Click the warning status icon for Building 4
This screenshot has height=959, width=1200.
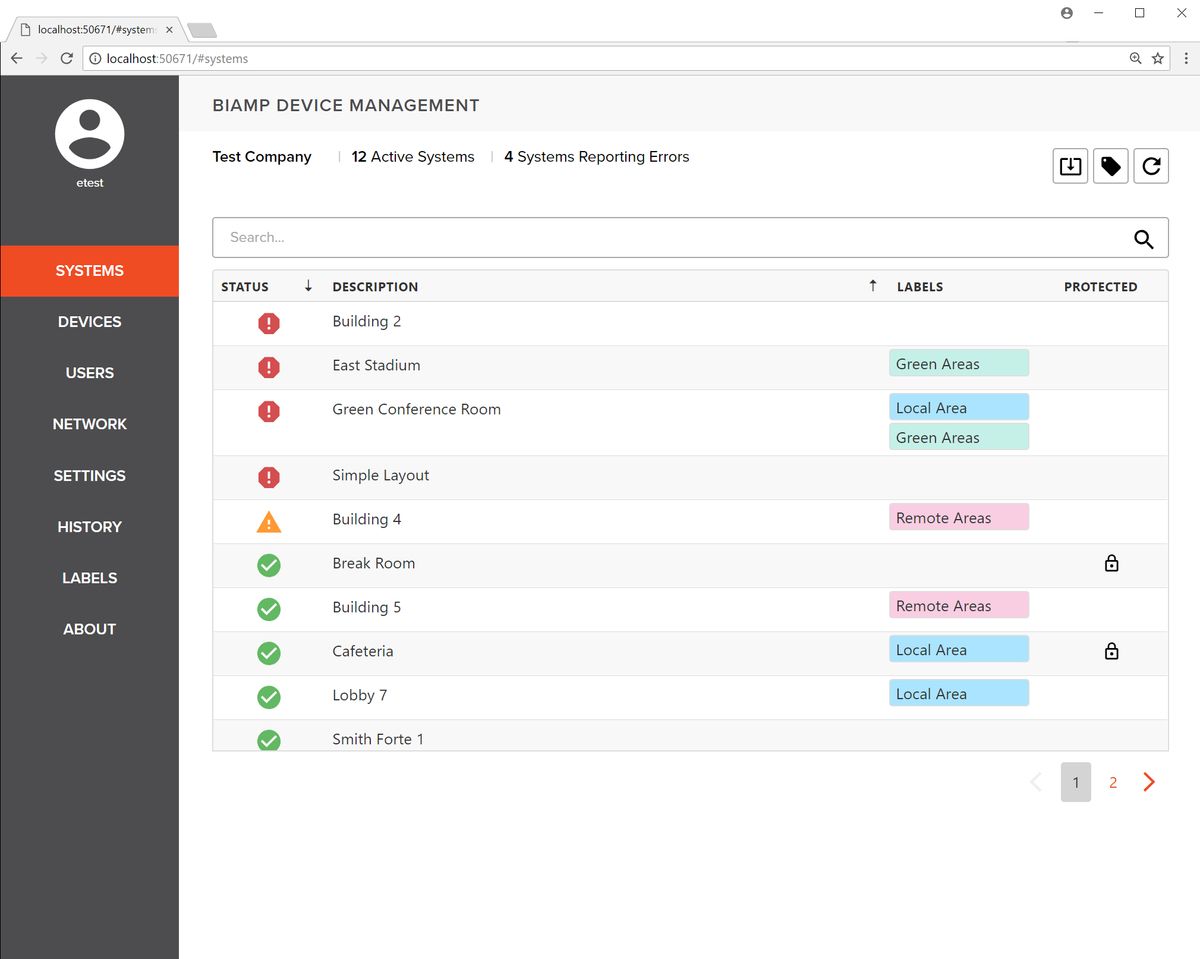(268, 521)
